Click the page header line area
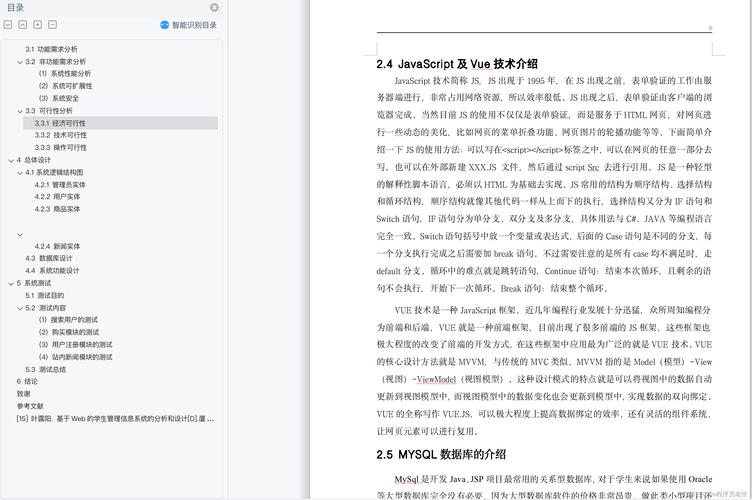 coord(544,32)
